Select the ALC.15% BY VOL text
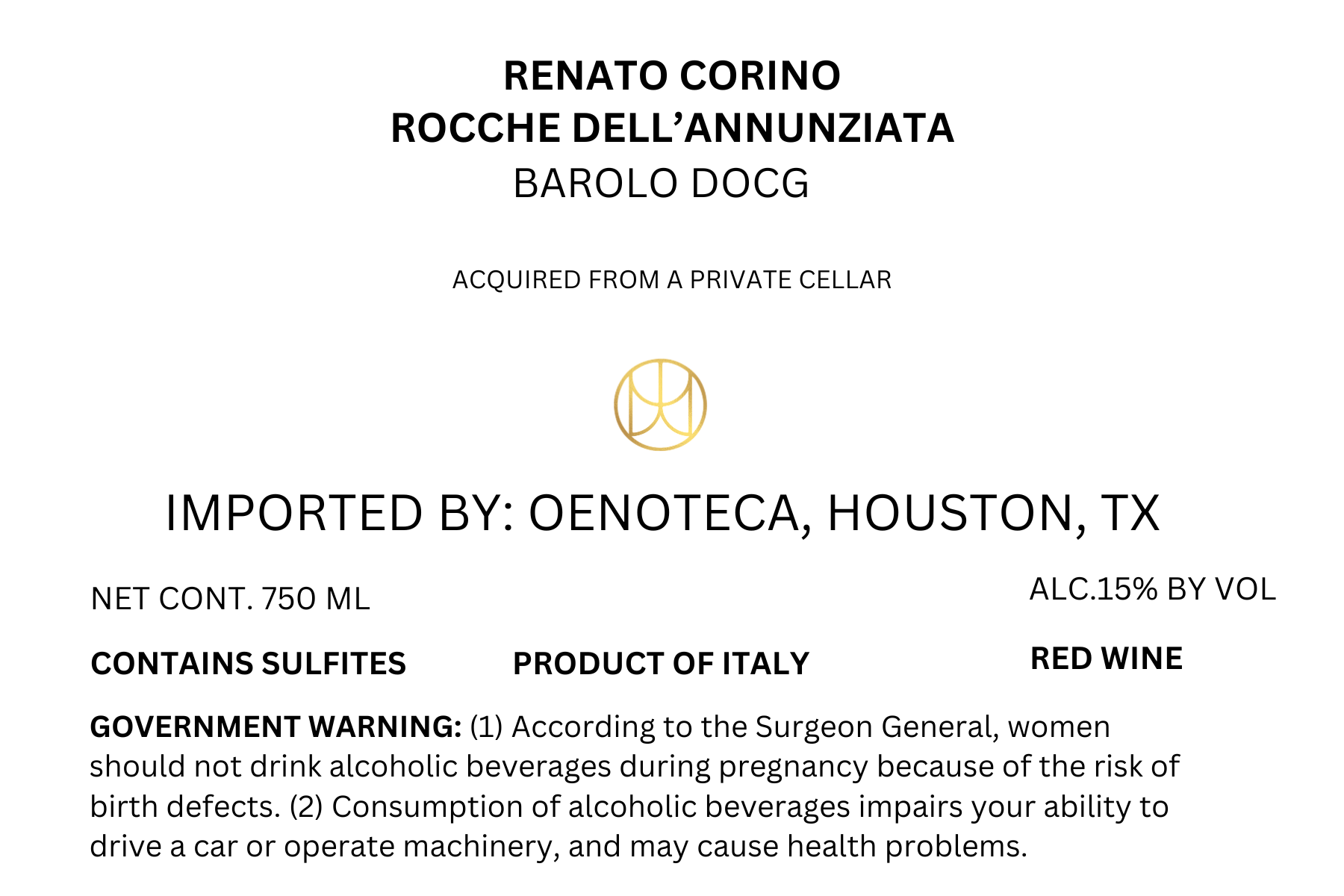1344x896 pixels. tap(1153, 590)
